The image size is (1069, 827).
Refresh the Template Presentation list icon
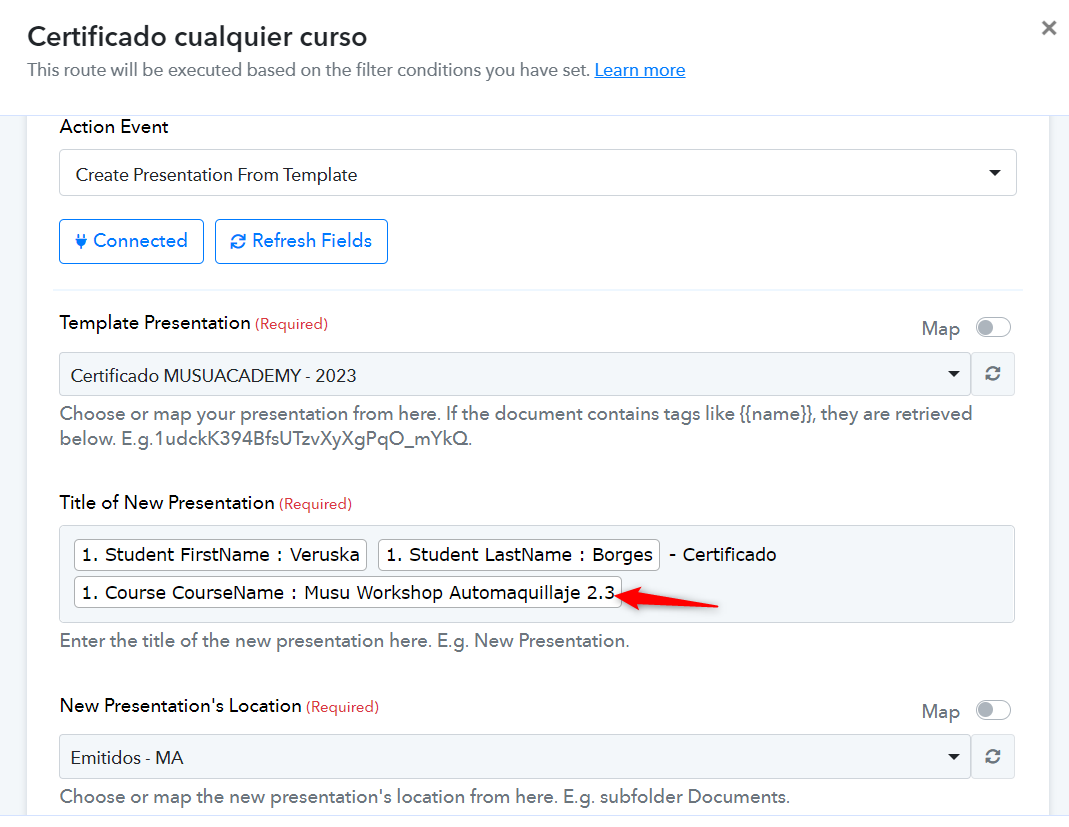[x=993, y=374]
